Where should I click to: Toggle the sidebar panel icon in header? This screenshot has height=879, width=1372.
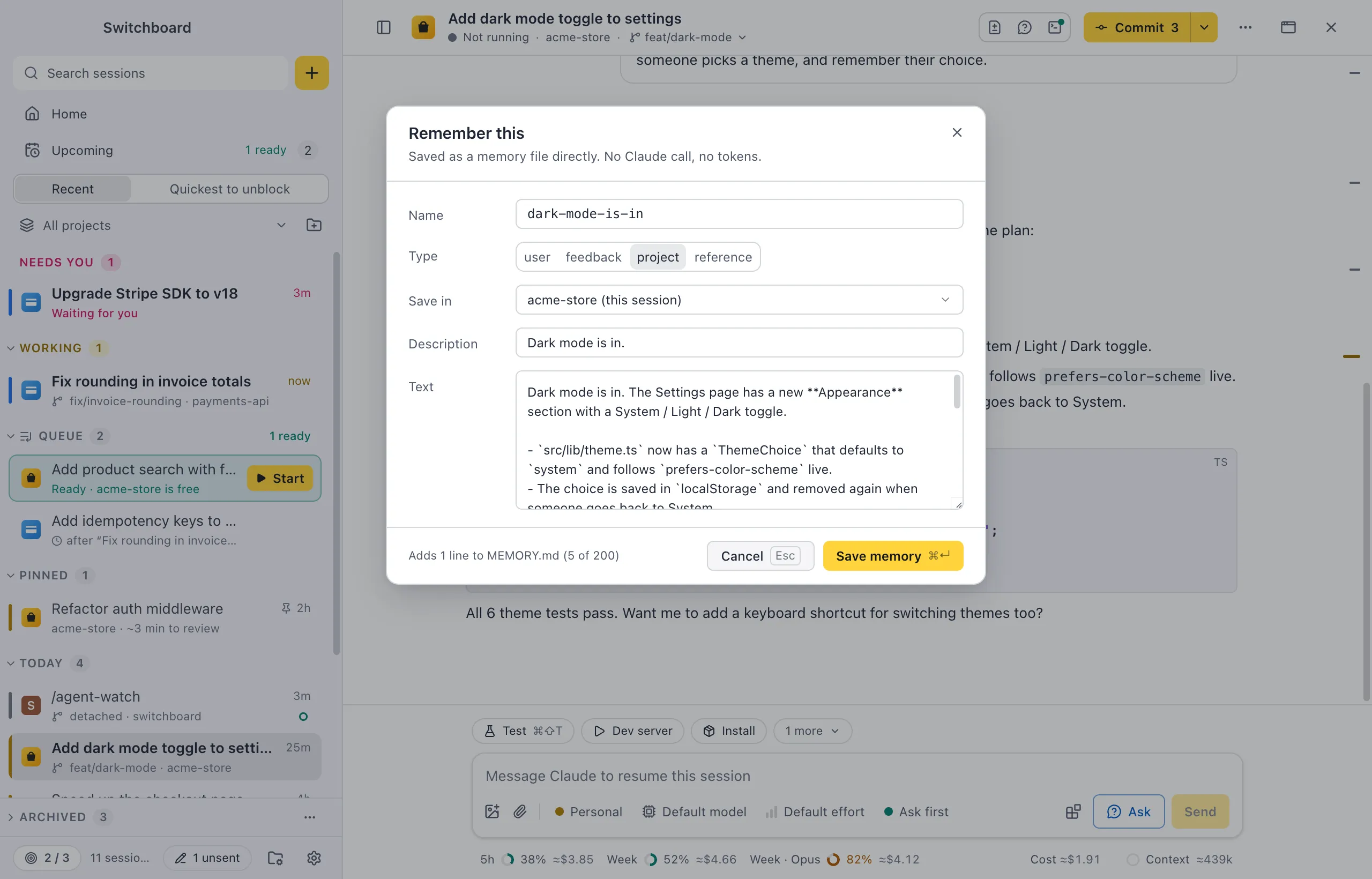point(384,27)
